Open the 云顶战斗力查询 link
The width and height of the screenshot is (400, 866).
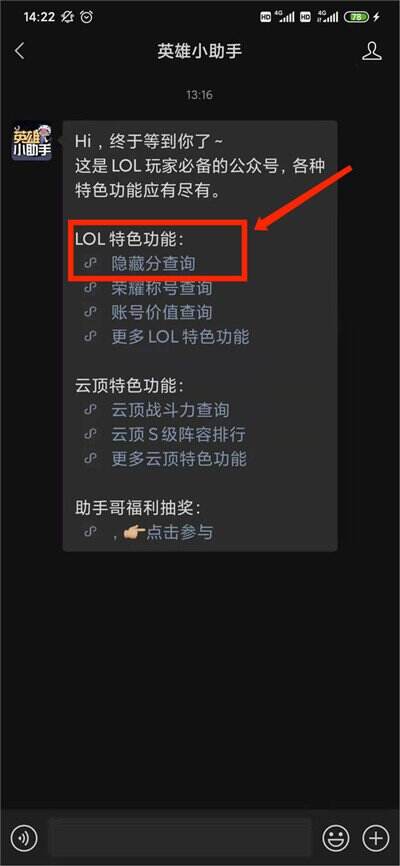170,410
